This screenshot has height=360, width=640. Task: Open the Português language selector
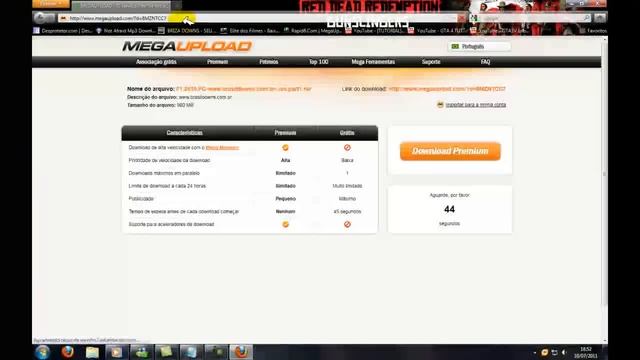[x=479, y=47]
